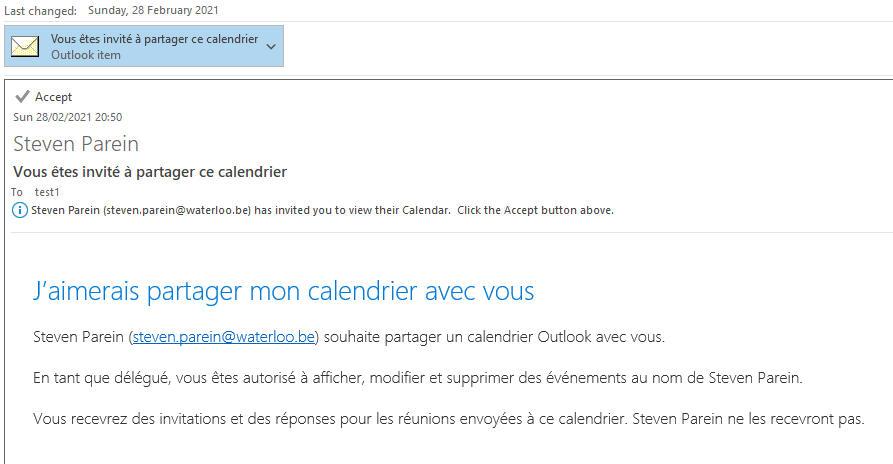Click the heading 'J'aimerais partager mon calendrier'

(283, 291)
